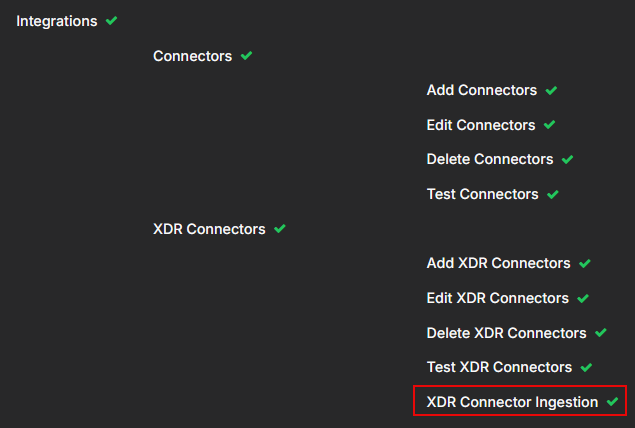Viewport: 635px width, 428px height.
Task: Click the Add XDR Connectors checkmark
Action: tap(585, 264)
